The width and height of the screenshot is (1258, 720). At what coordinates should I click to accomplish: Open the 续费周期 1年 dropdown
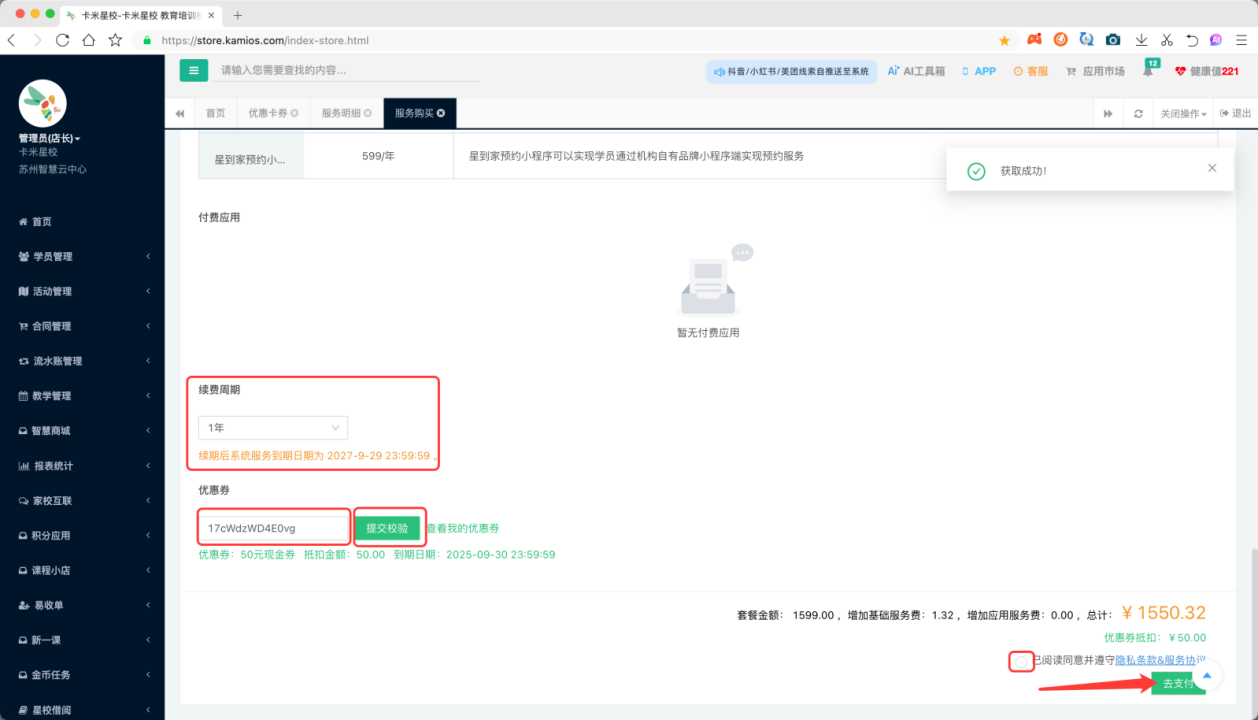(272, 428)
